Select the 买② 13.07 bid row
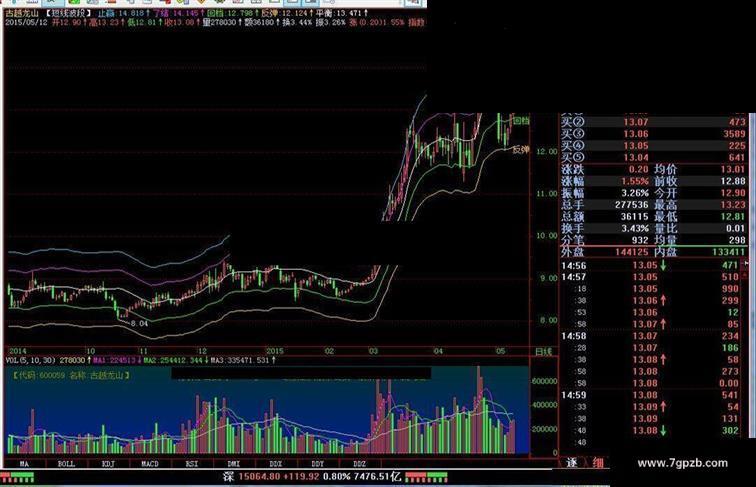 click(654, 122)
